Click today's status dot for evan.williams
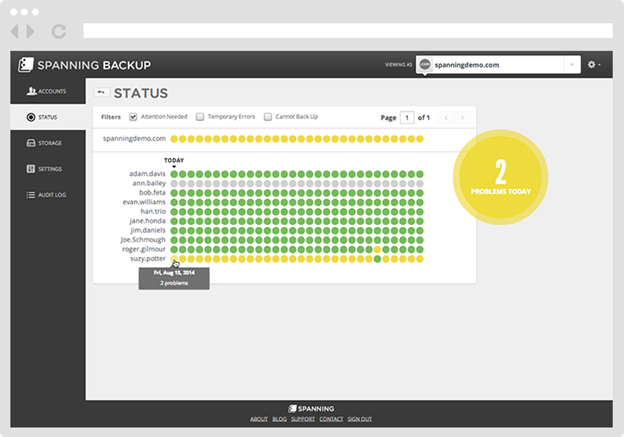The width and height of the screenshot is (624, 437). click(x=174, y=202)
